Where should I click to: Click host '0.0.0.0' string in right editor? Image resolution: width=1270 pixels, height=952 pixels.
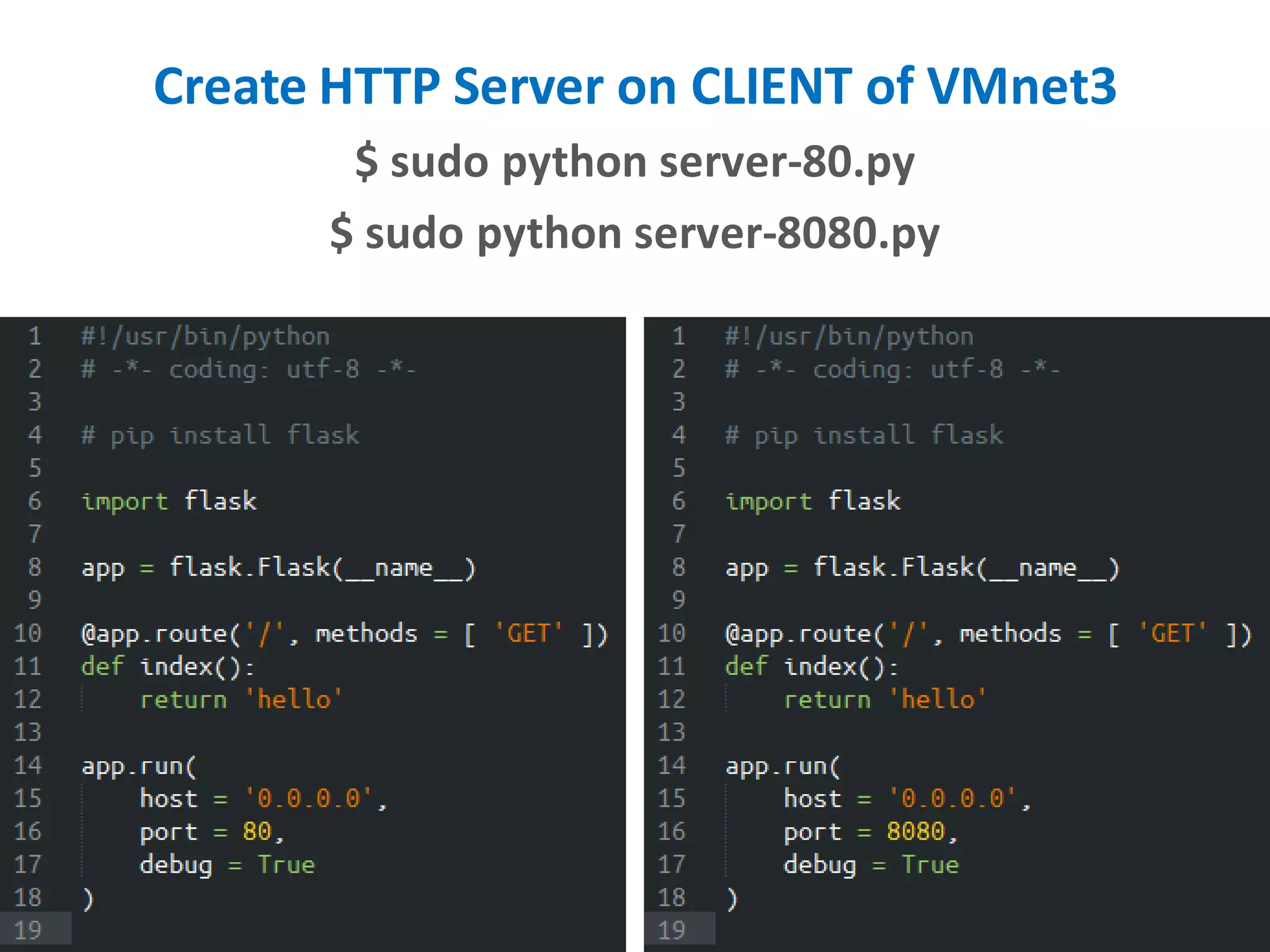[952, 798]
